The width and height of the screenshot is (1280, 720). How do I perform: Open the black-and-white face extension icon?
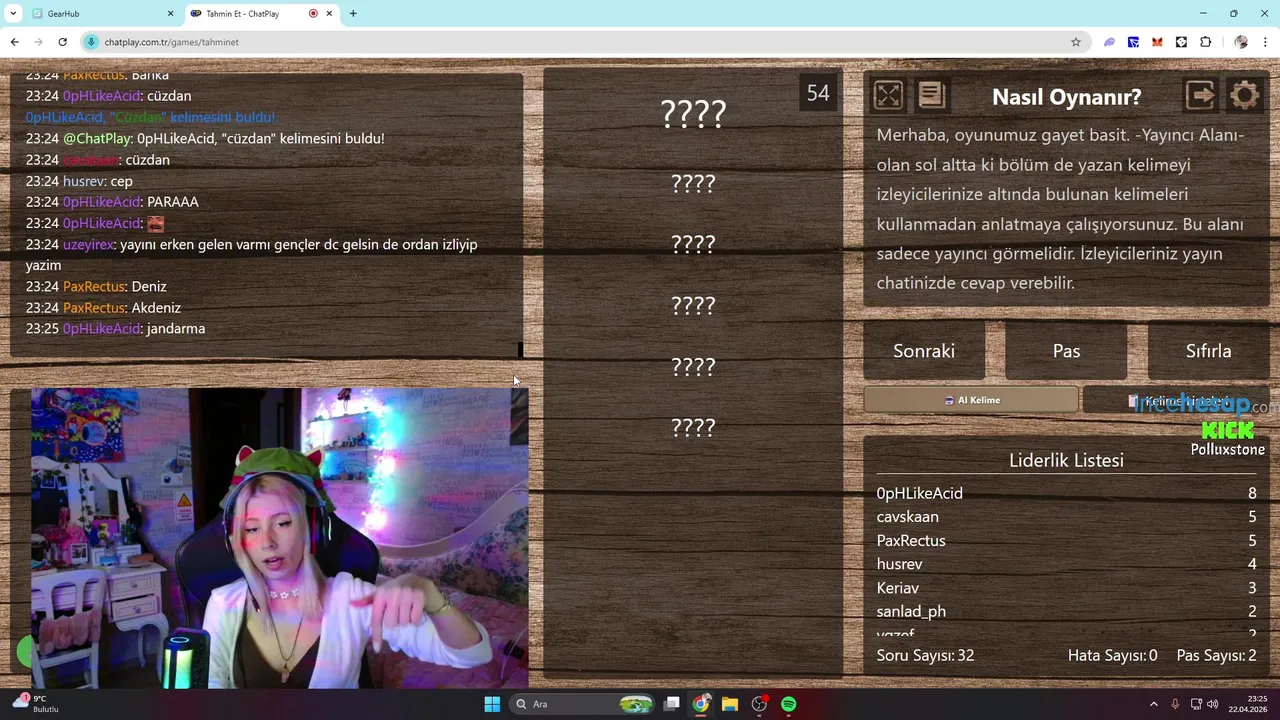click(x=1181, y=42)
